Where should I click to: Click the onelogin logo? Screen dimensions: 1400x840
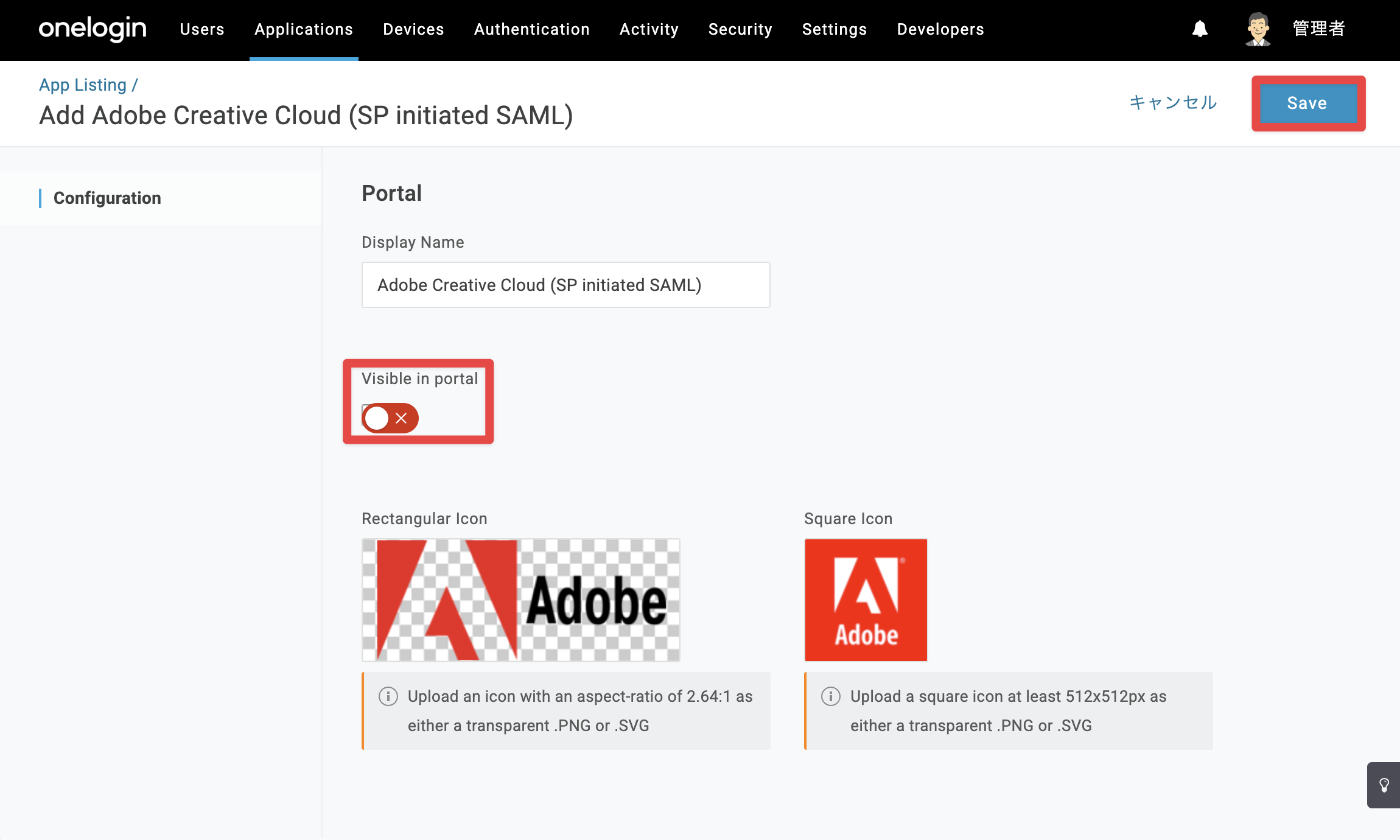tap(93, 29)
